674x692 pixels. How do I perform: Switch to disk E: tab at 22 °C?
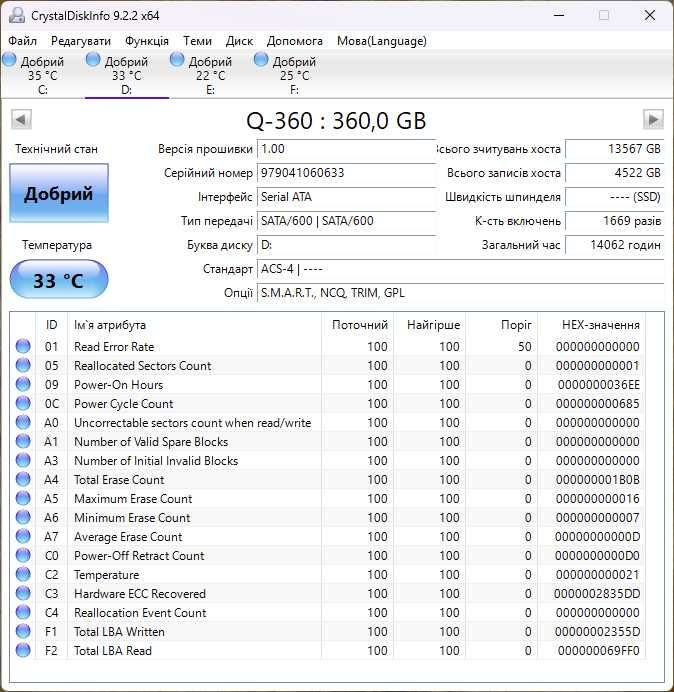(x=211, y=75)
